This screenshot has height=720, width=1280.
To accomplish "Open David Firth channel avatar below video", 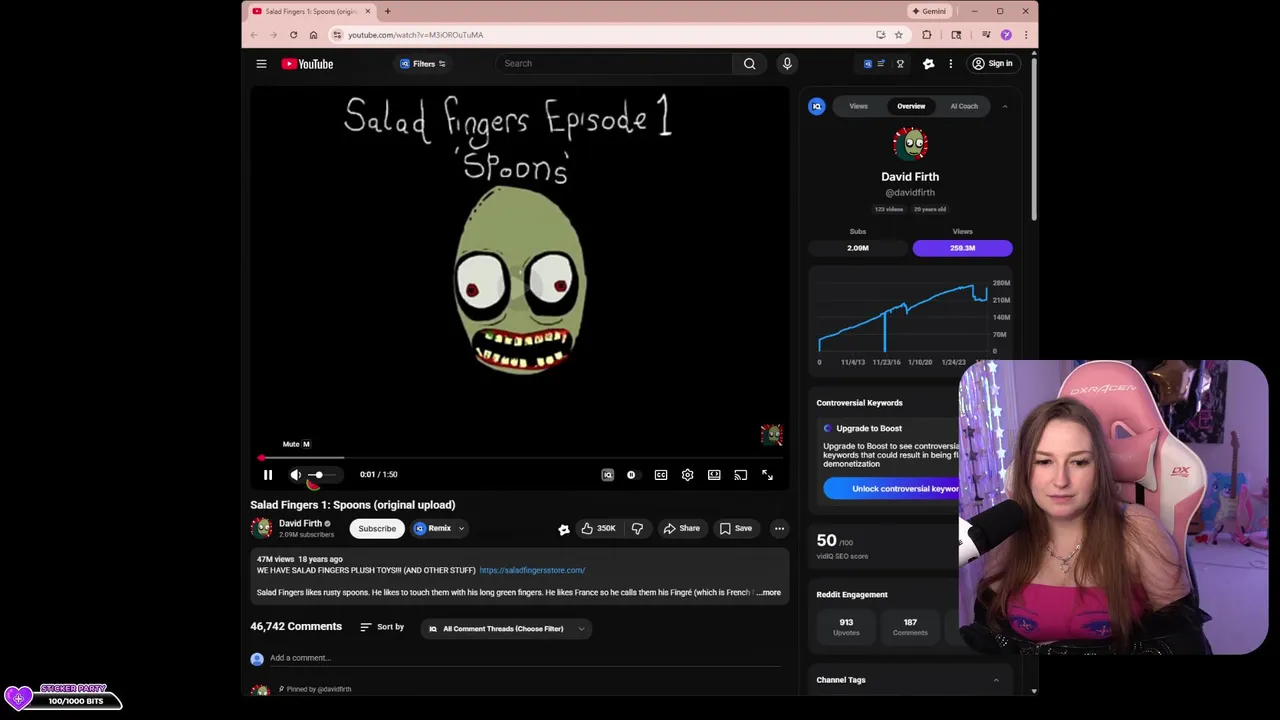I will coord(261,528).
